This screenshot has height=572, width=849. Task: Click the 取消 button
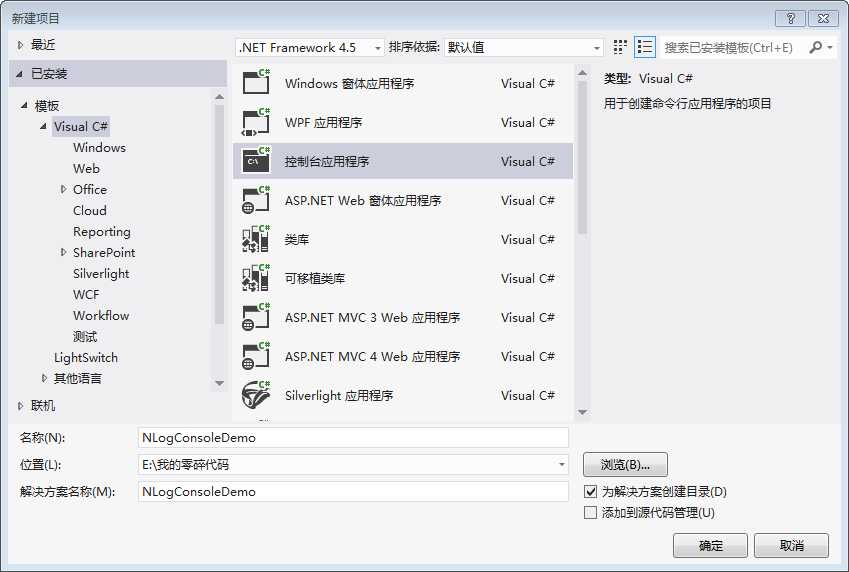[792, 545]
